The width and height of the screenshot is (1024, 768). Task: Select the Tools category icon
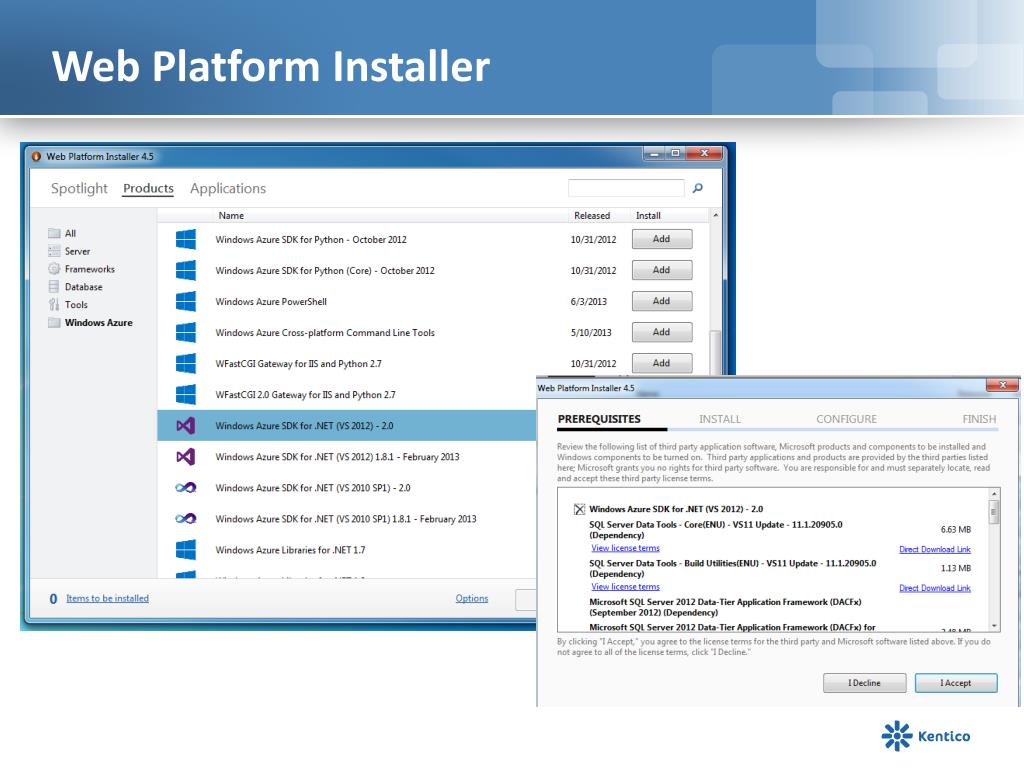(x=54, y=304)
